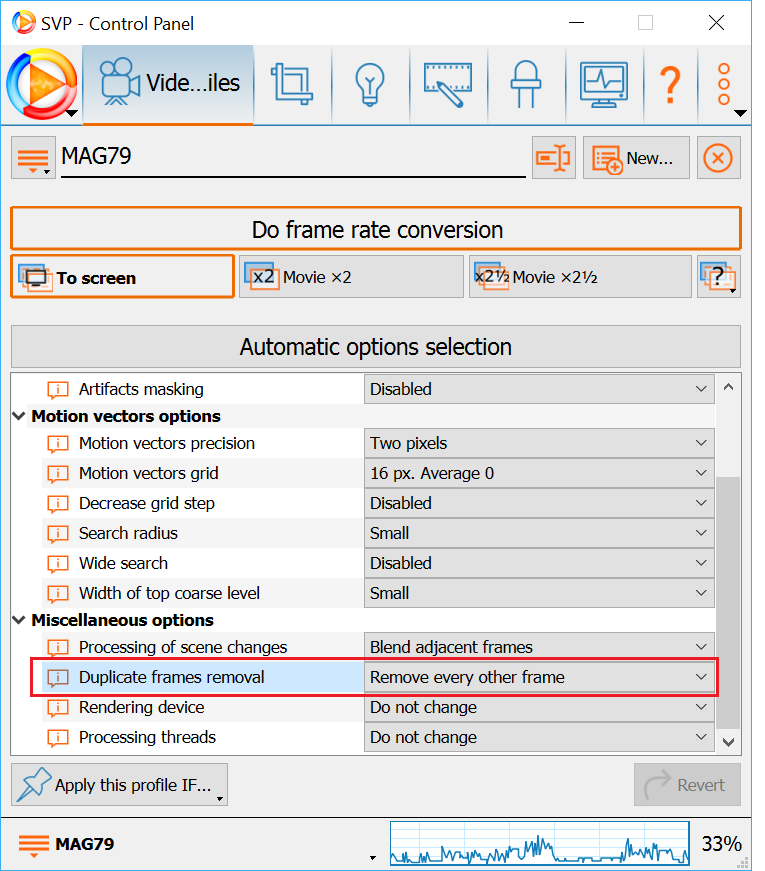Image resolution: width=765 pixels, height=871 pixels.
Task: Toggle the Do frame rate conversion button
Action: click(x=375, y=229)
